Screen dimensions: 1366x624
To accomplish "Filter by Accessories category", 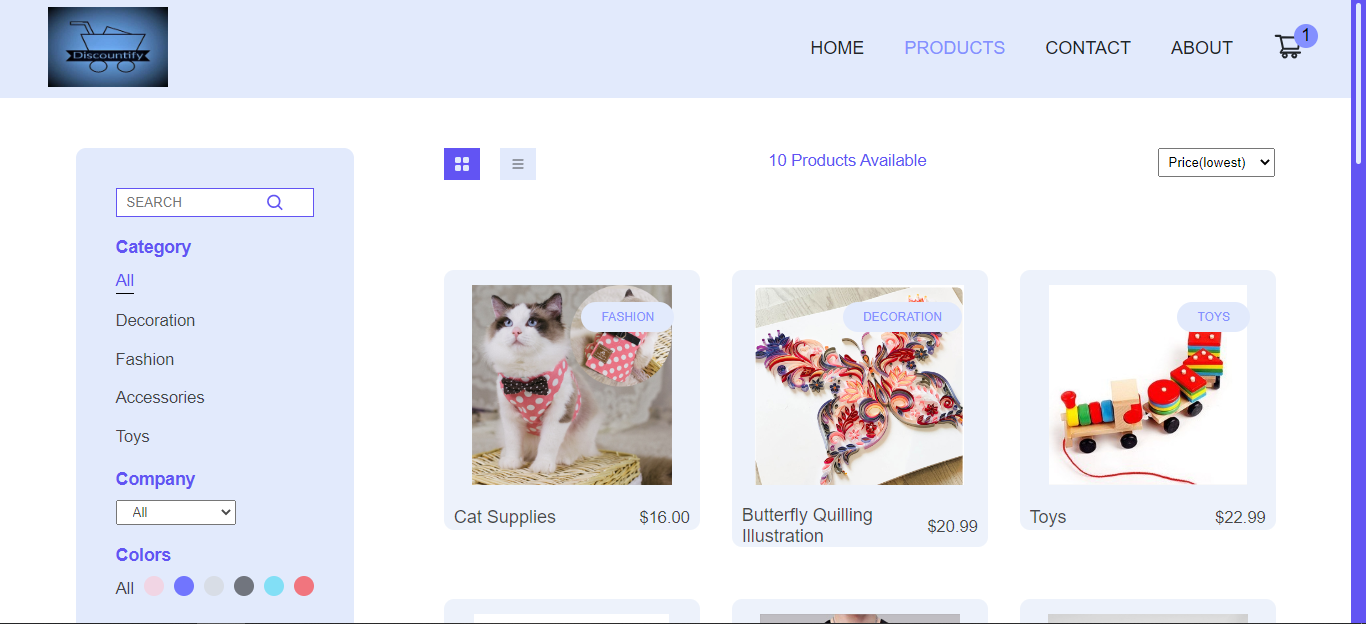I will (160, 397).
